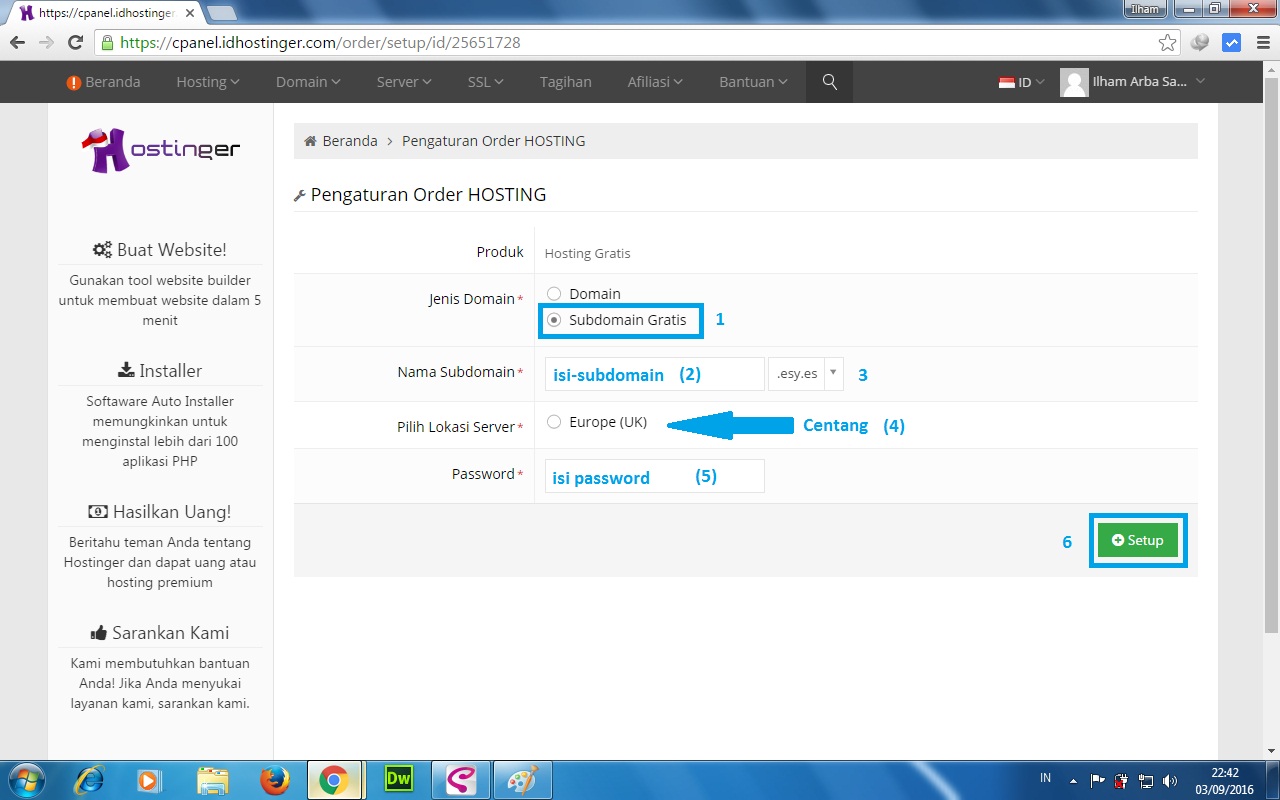Launch Internet Explorer from taskbar
Image resolution: width=1280 pixels, height=800 pixels.
coord(89,780)
